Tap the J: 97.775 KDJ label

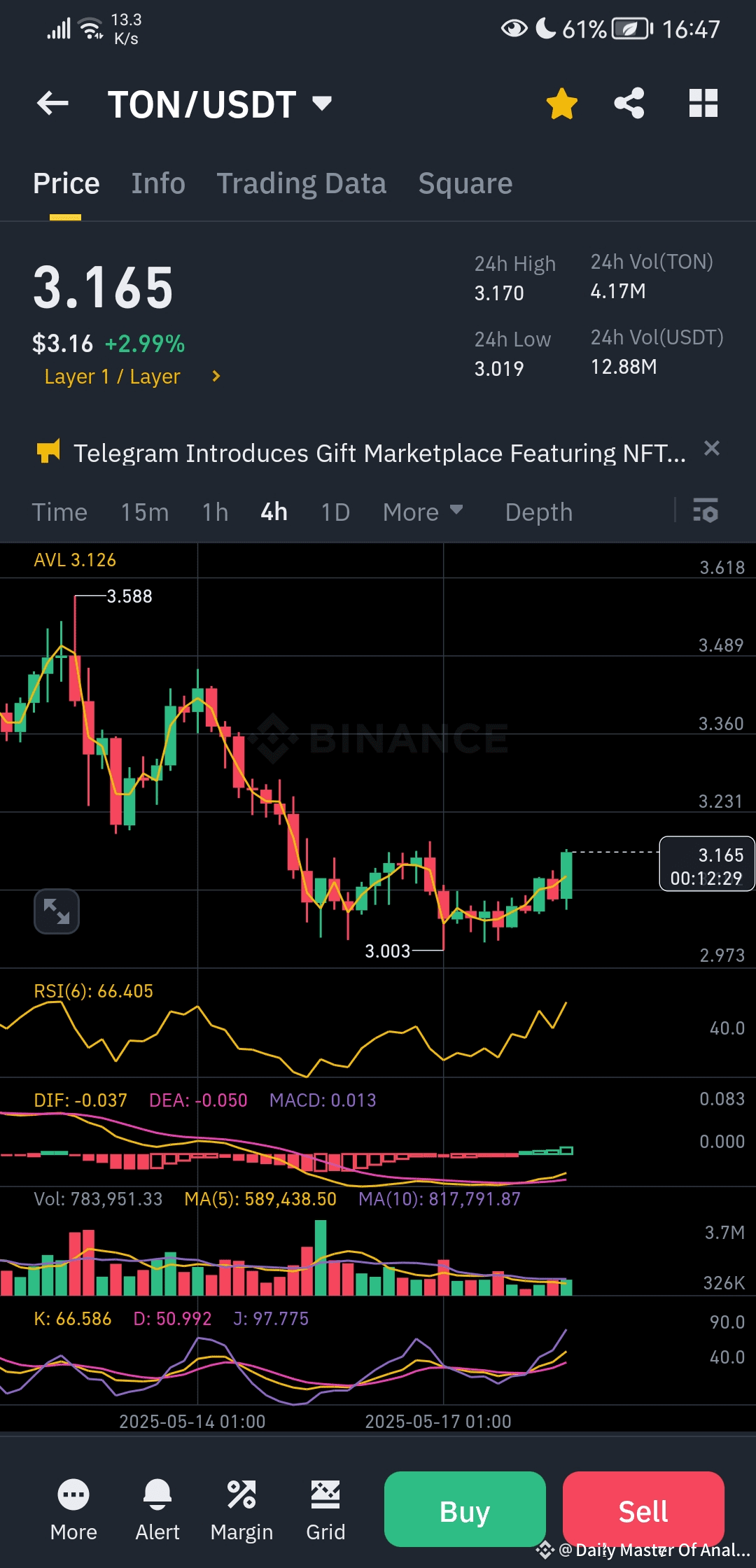click(271, 1319)
